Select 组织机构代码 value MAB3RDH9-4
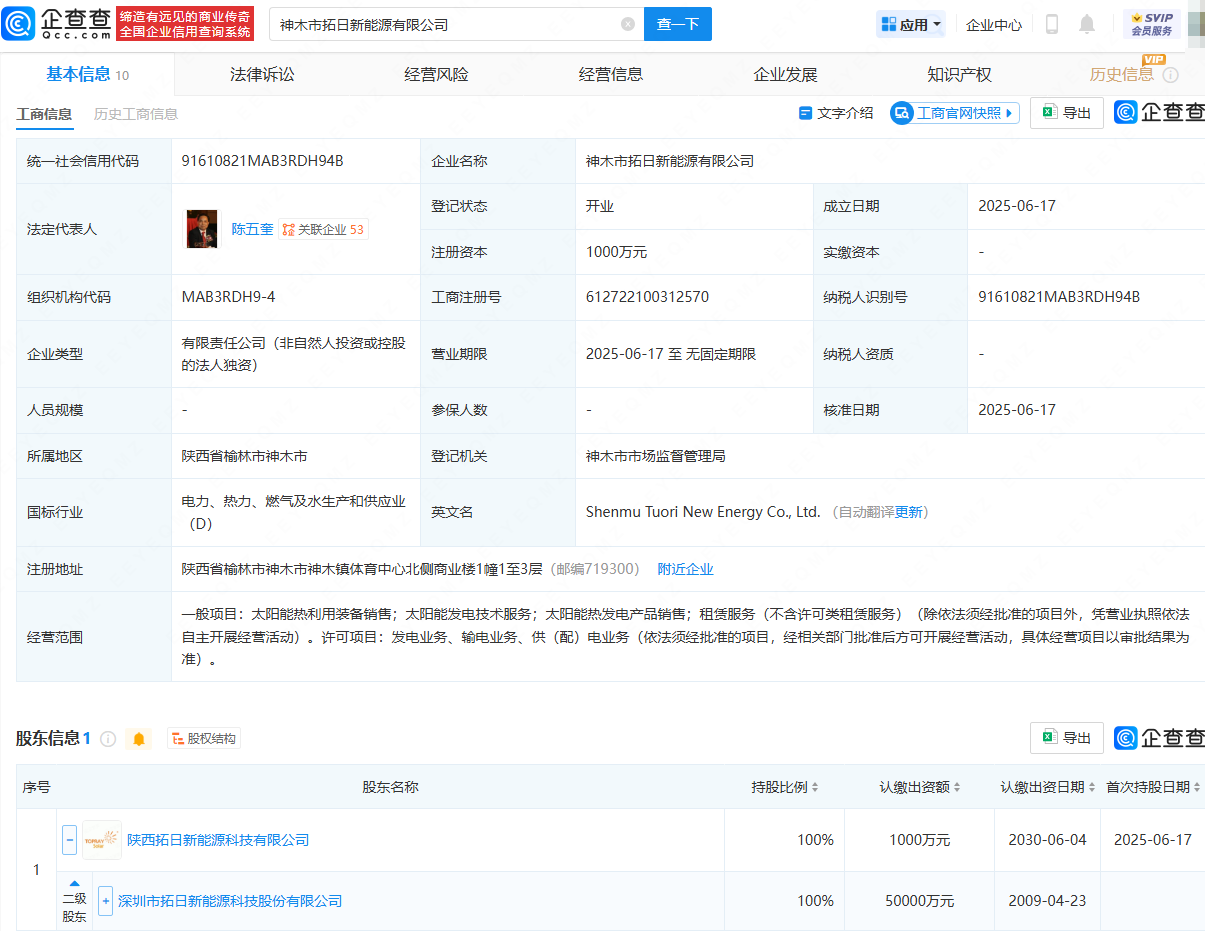The height and width of the screenshot is (931, 1205). pos(228,297)
